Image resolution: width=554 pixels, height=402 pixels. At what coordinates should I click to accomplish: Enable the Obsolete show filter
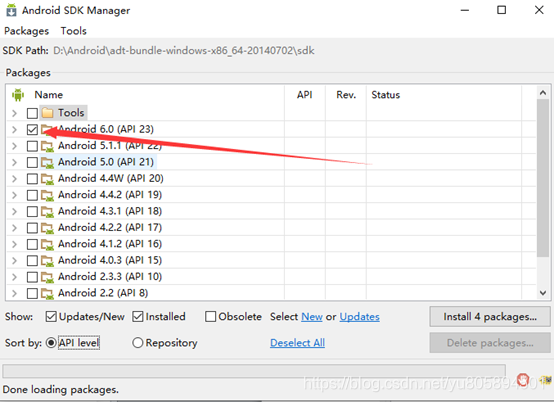[x=210, y=317]
